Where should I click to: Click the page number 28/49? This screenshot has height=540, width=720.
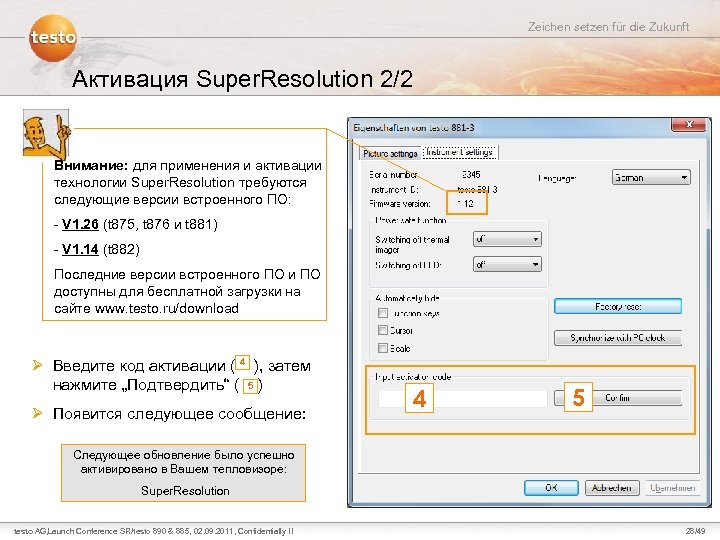(695, 531)
